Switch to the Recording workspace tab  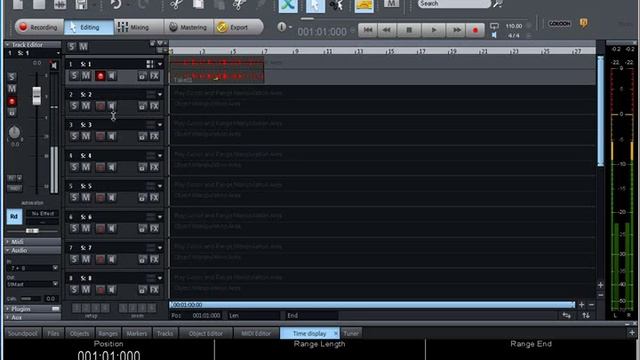(39, 27)
